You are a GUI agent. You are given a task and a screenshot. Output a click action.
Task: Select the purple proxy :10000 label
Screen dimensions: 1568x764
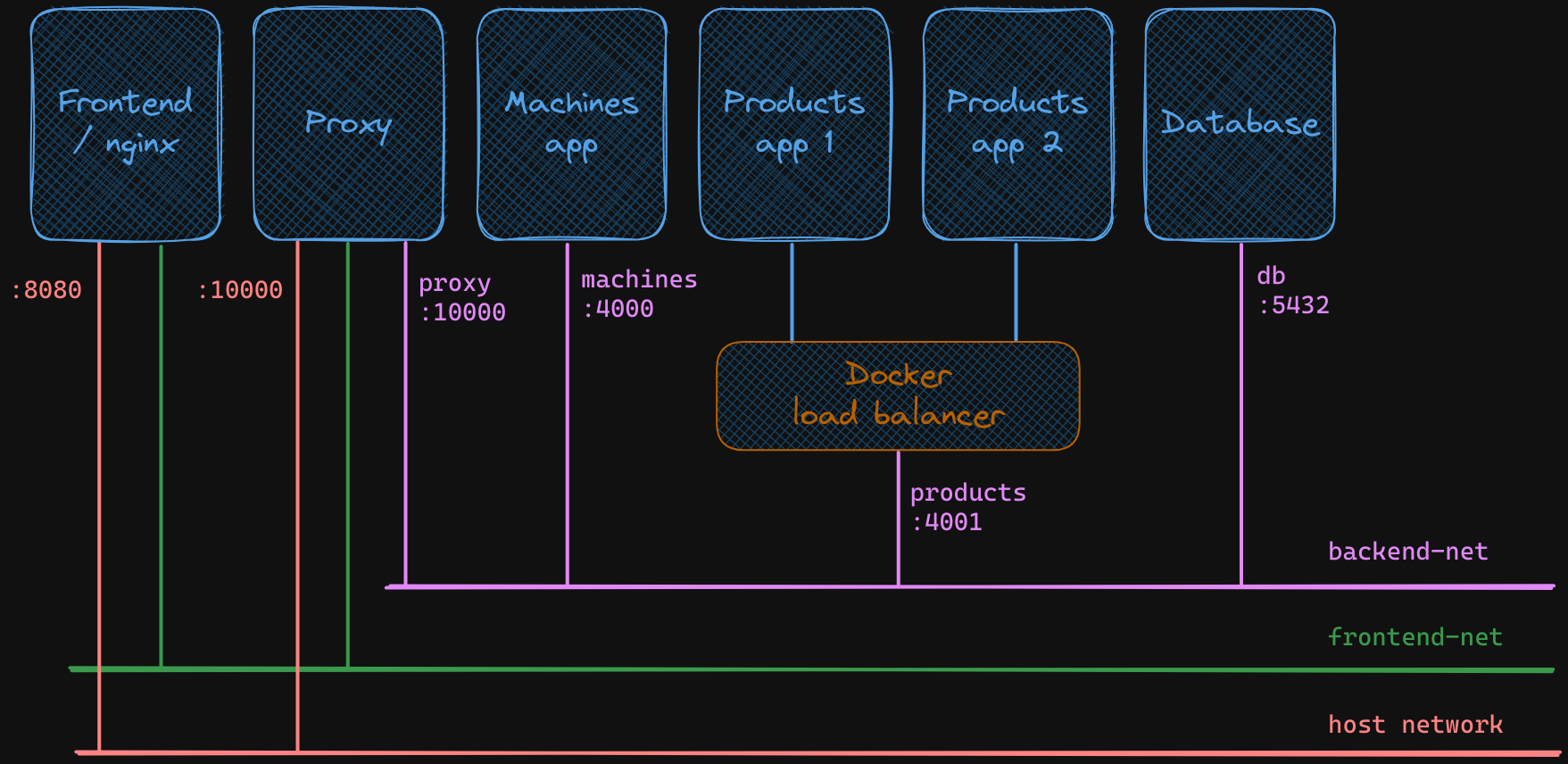click(x=461, y=297)
